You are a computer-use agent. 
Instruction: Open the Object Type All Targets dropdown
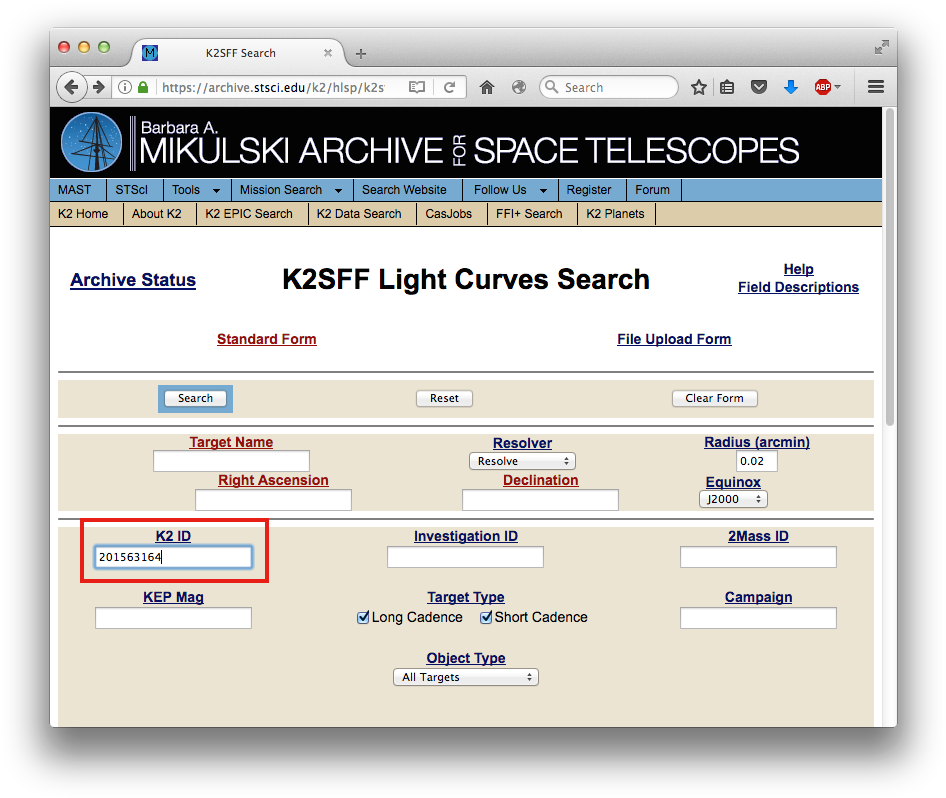465,677
